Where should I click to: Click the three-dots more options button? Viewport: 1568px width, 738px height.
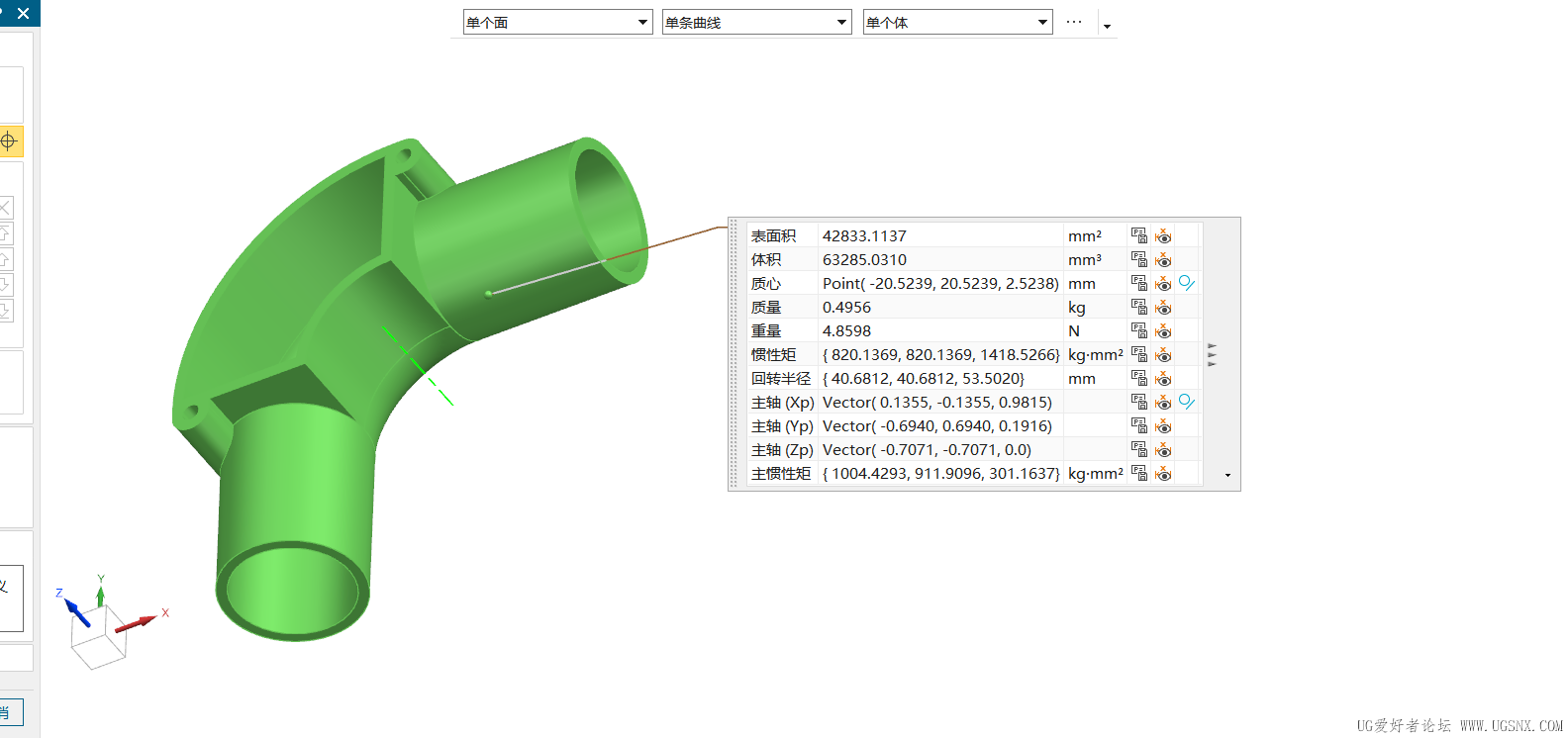click(1074, 22)
